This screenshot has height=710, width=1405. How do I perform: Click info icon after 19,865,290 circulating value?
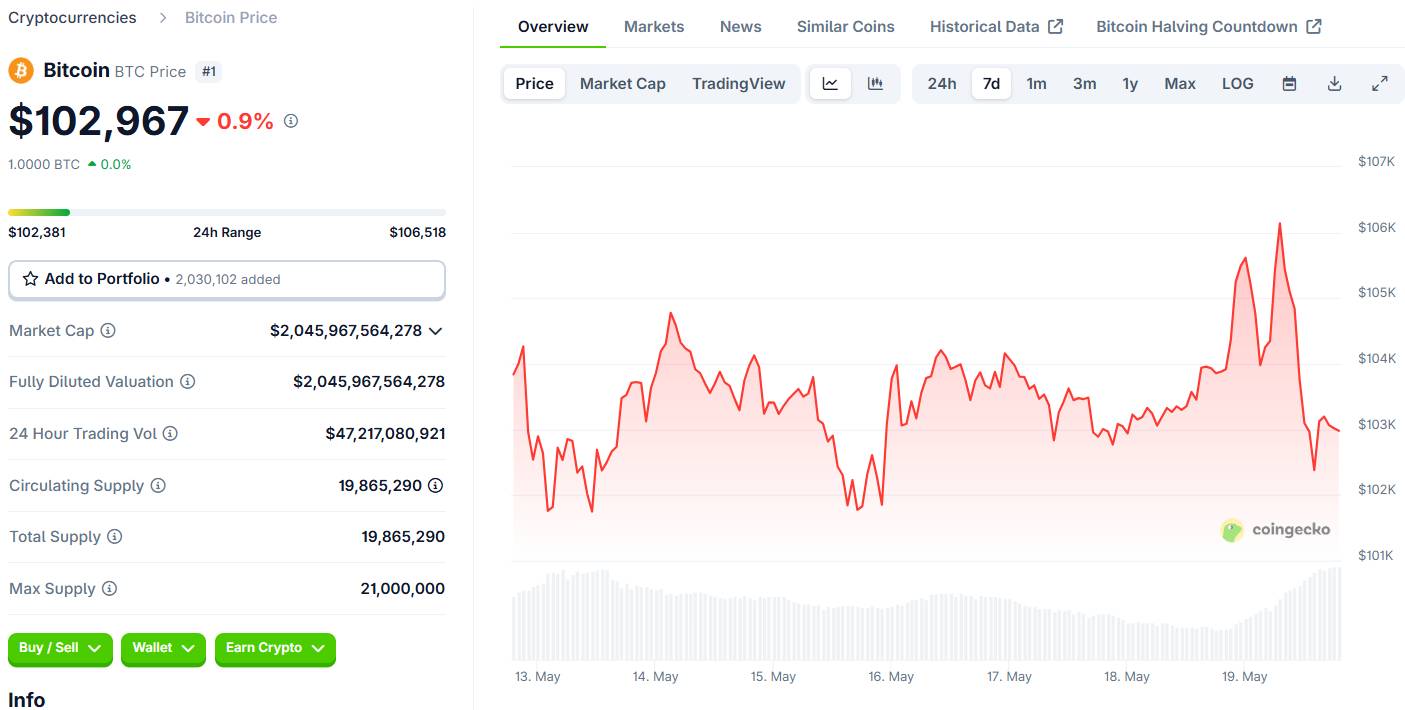[436, 486]
